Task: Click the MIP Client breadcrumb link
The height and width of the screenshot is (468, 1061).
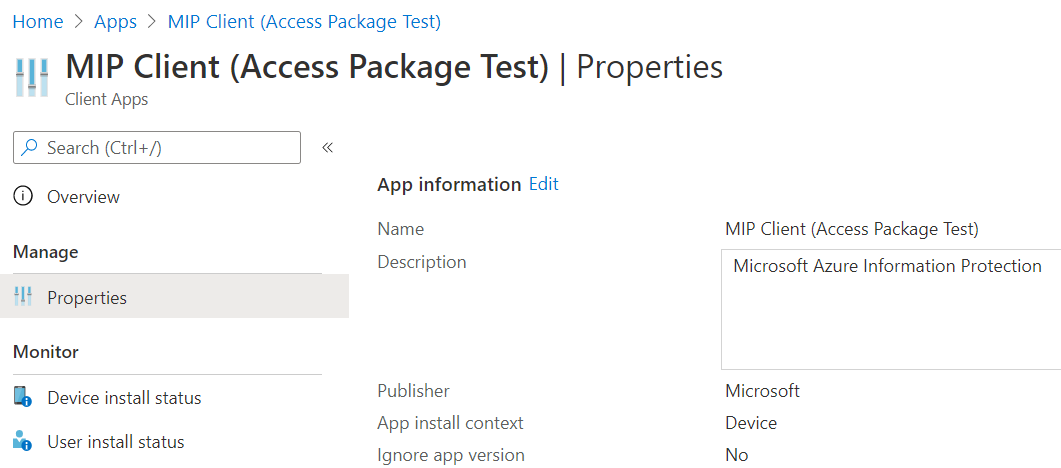Action: (x=304, y=21)
